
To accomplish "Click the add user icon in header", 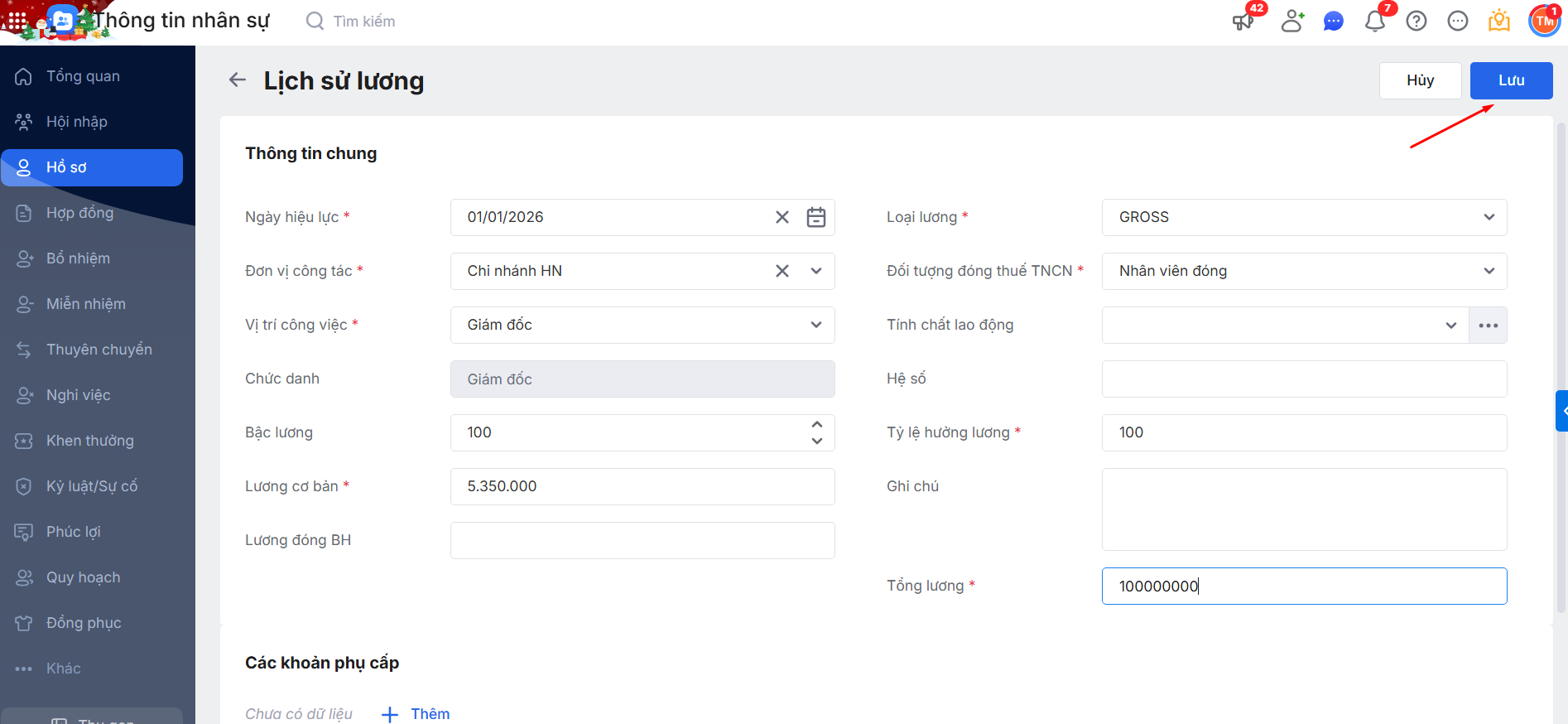I will point(1291,21).
